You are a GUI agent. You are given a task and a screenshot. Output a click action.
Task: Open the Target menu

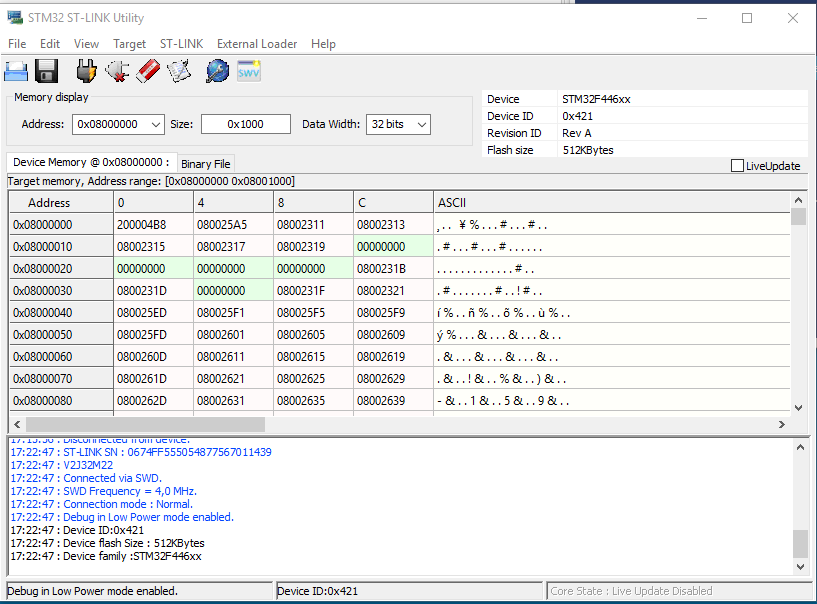coord(129,44)
